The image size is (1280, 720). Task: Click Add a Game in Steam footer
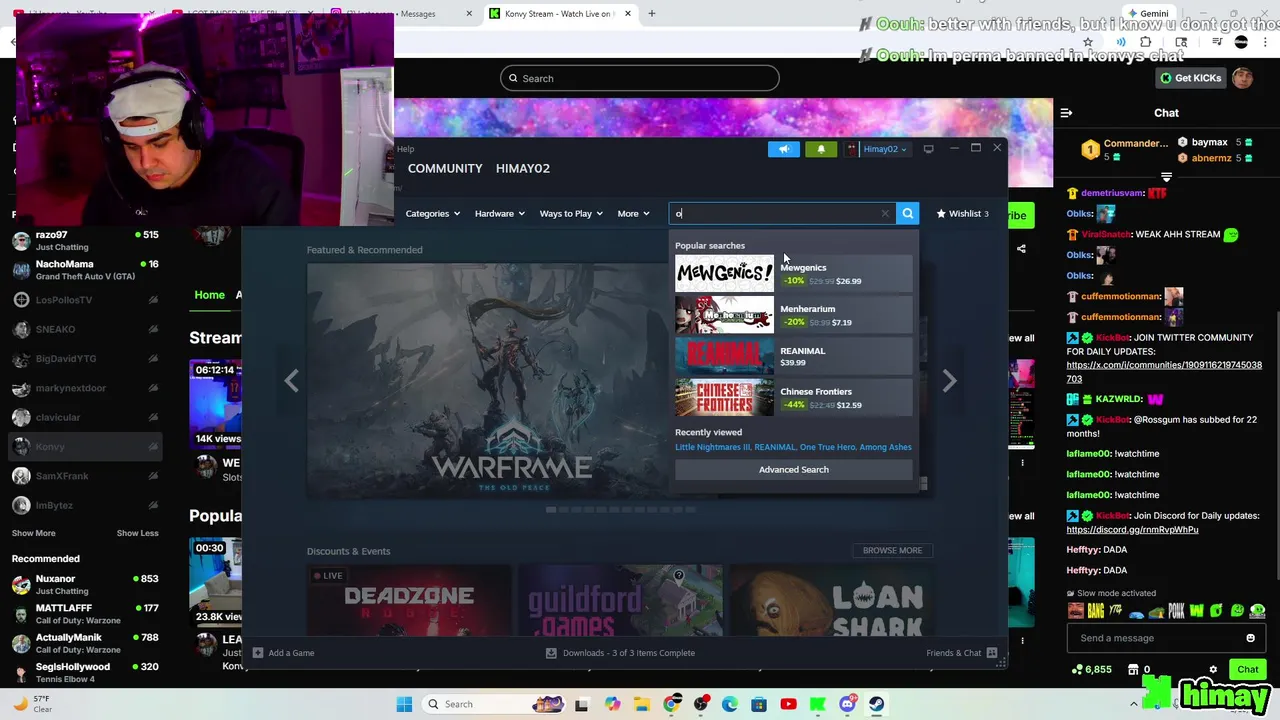[x=283, y=653]
